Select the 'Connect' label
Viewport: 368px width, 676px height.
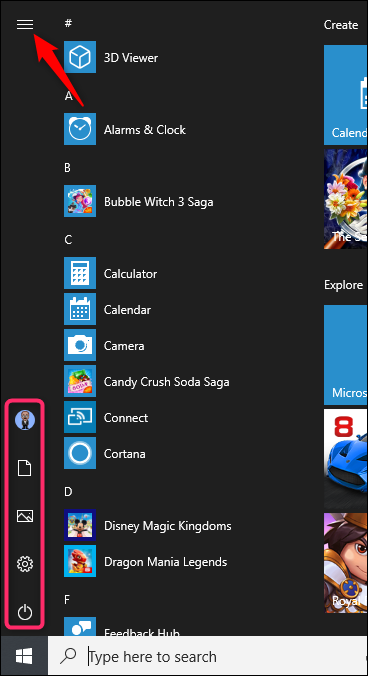click(x=126, y=418)
